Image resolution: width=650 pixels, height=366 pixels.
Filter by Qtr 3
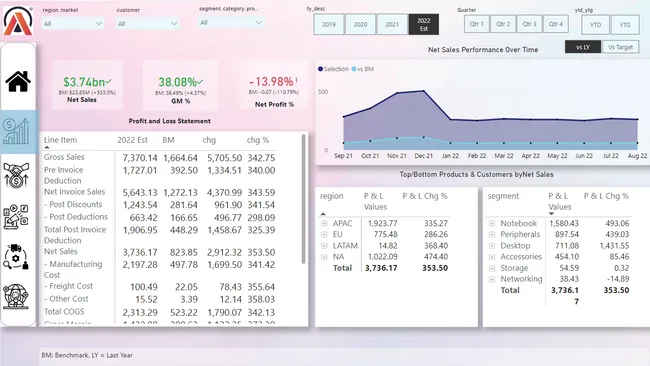point(529,24)
